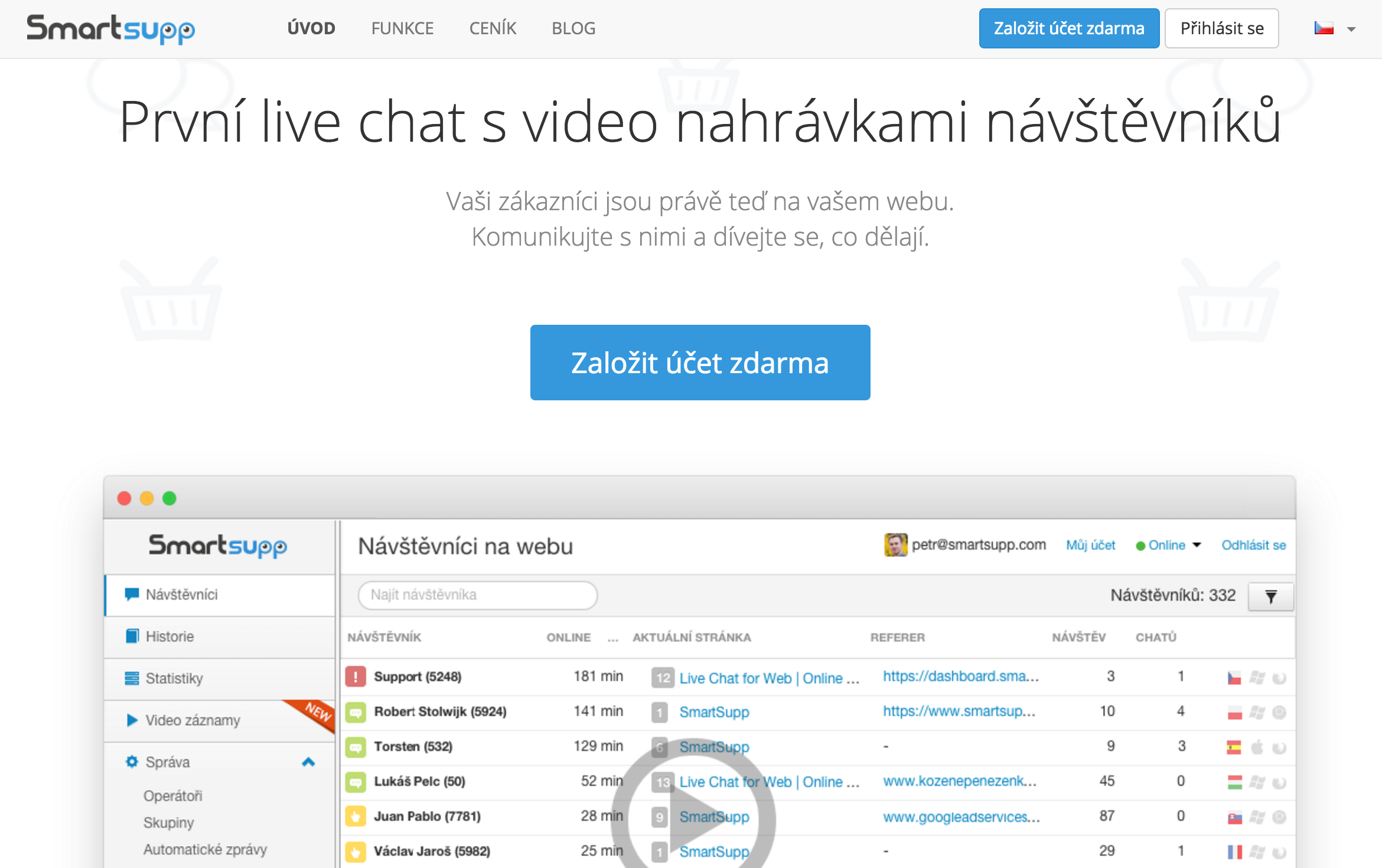
Task: Click the Statistiky list icon
Action: (132, 678)
